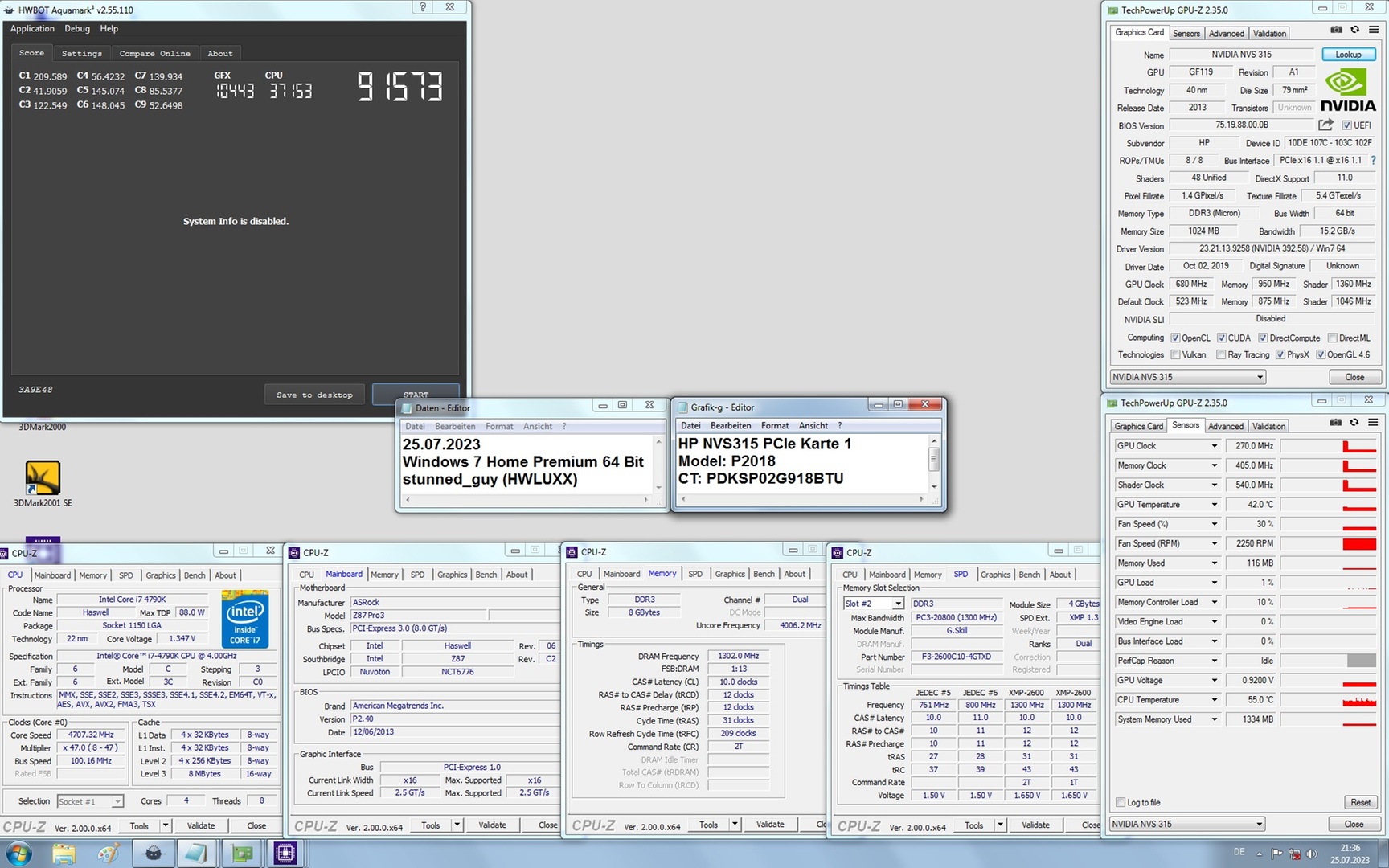This screenshot has width=1389, height=868.
Task: Click the horizontal scrollbar in Daten Editor
Action: point(527,500)
